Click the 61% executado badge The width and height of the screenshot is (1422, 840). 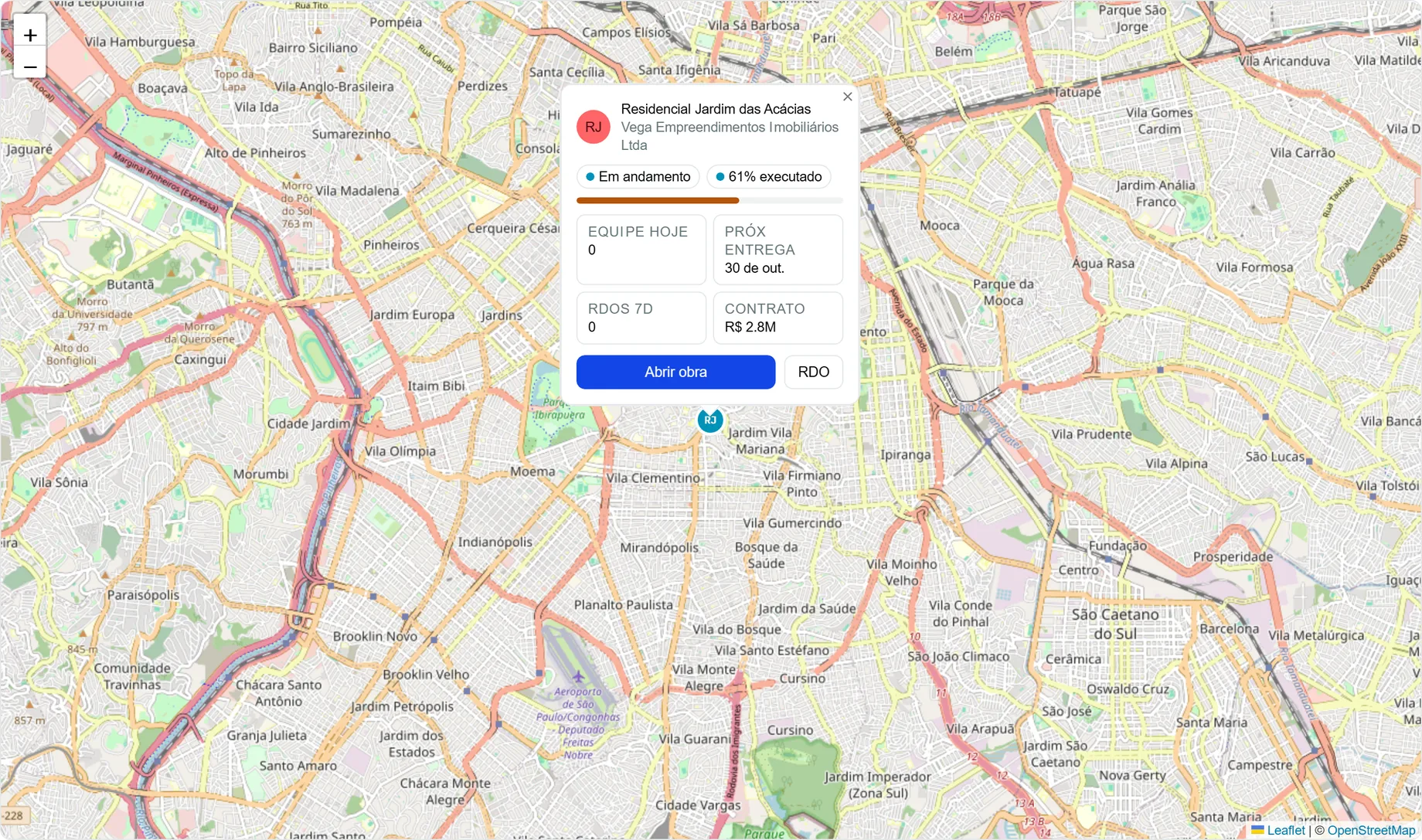(x=768, y=177)
